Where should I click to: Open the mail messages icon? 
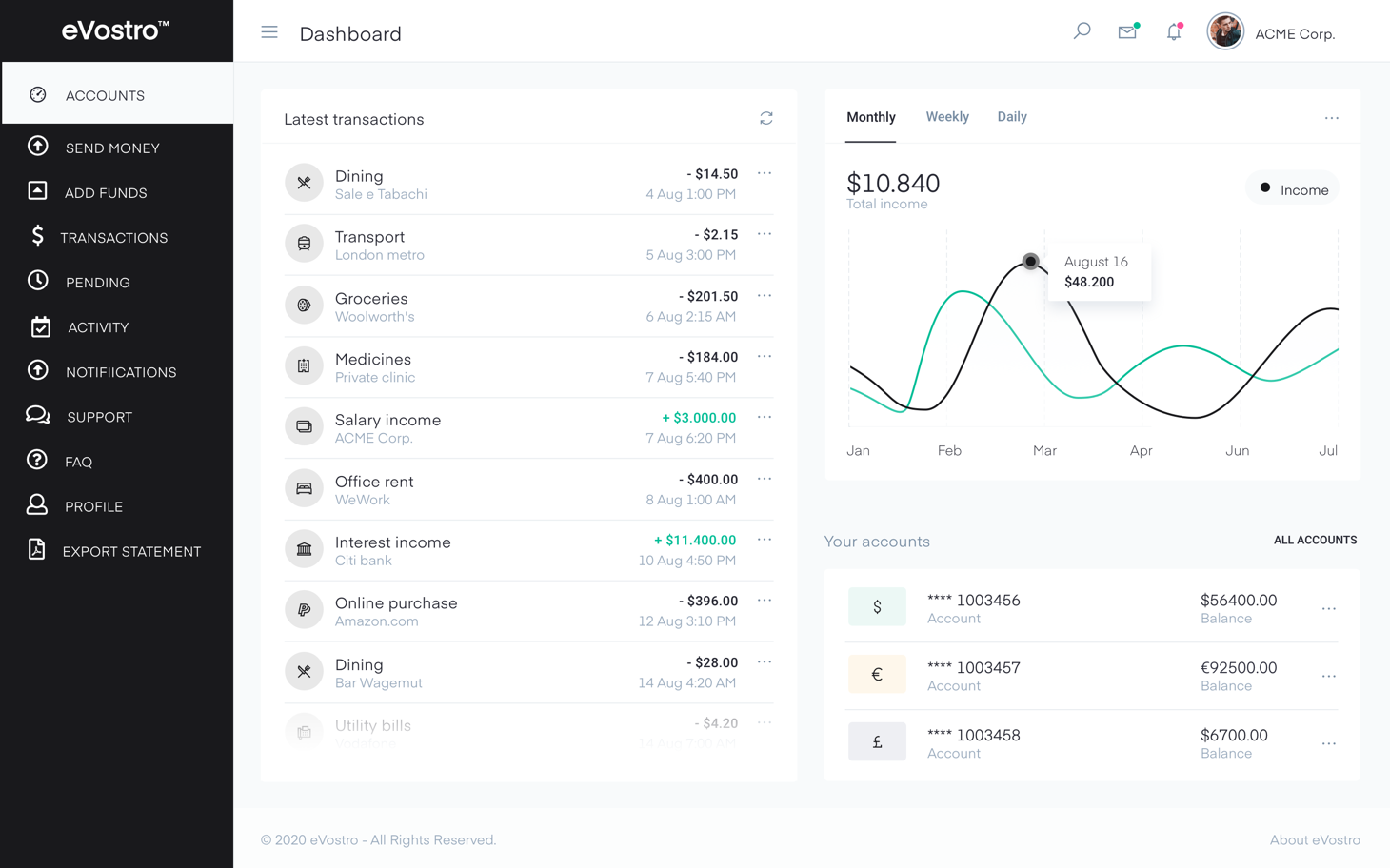coord(1127,32)
